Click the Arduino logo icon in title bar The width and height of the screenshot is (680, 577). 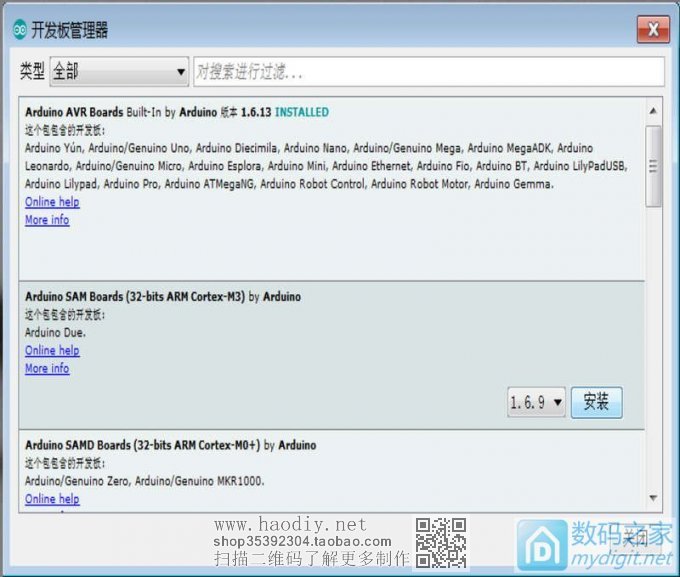19,31
